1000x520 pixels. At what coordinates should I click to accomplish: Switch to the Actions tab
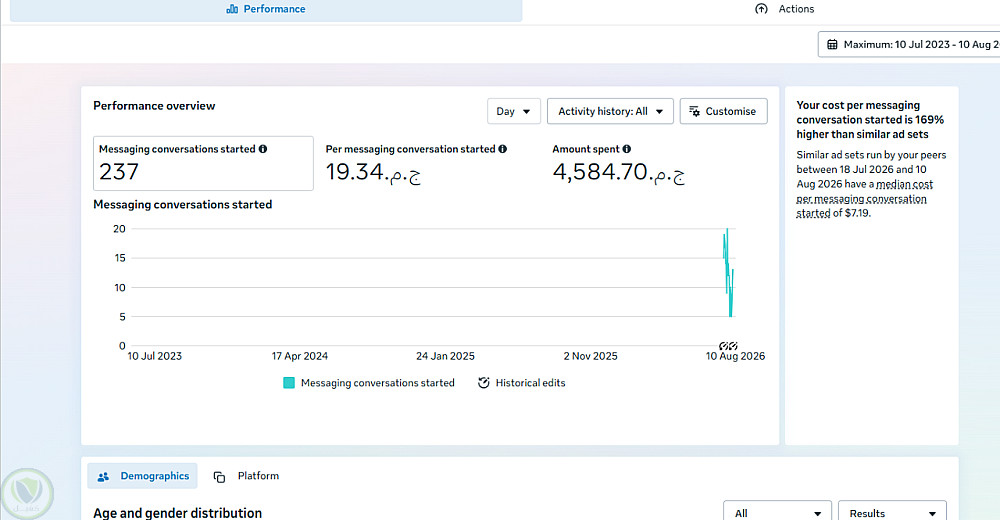click(x=784, y=9)
